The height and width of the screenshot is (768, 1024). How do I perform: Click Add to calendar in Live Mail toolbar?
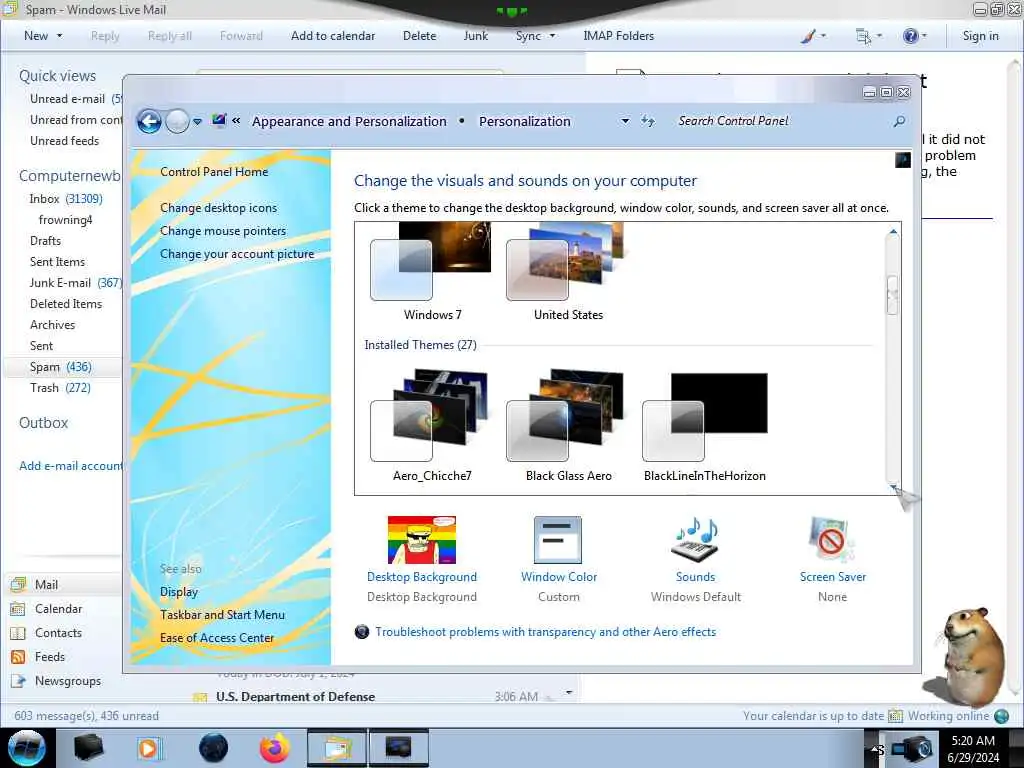click(x=332, y=36)
